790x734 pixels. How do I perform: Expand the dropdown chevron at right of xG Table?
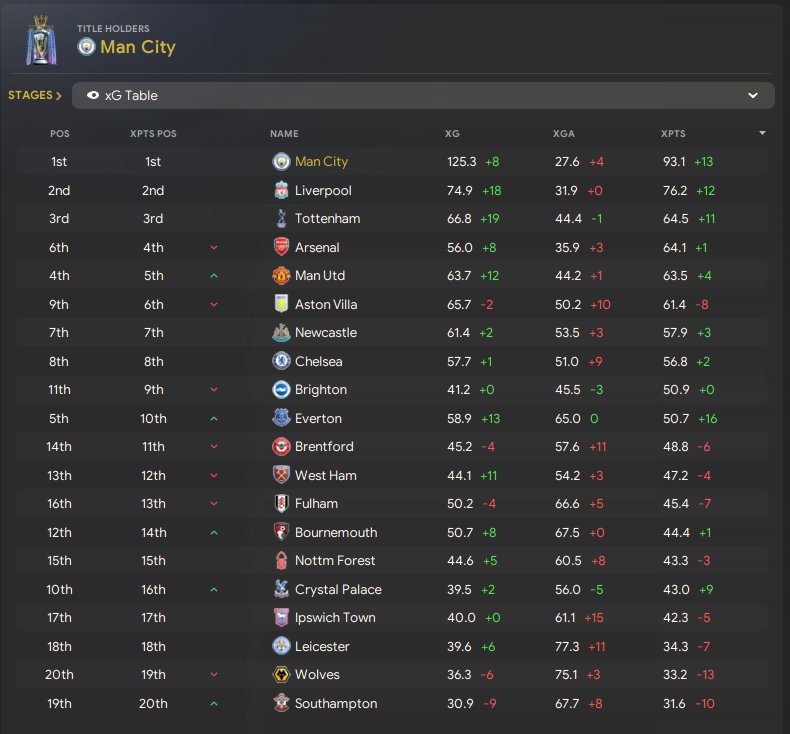point(753,96)
